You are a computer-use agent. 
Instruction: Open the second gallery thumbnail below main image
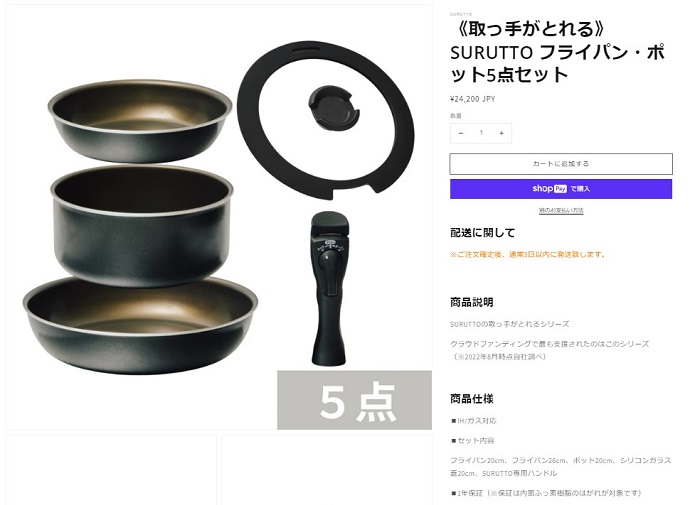point(327,470)
